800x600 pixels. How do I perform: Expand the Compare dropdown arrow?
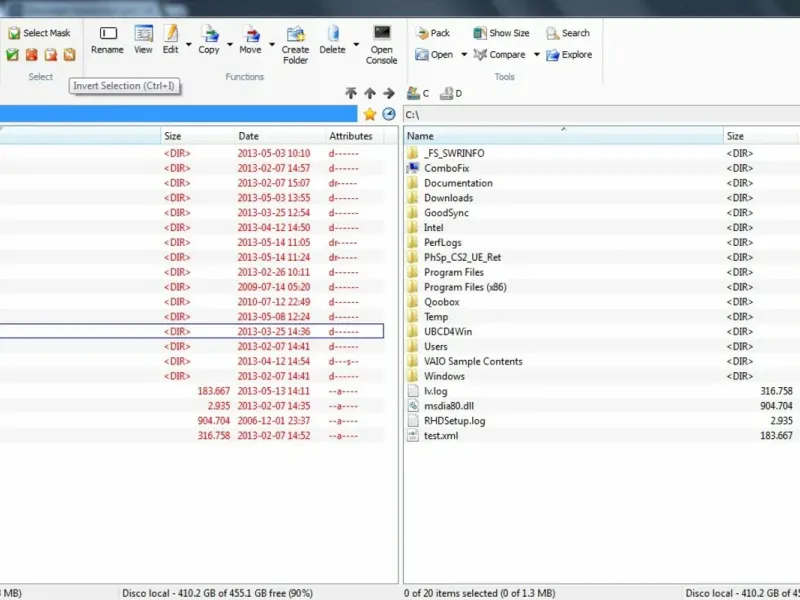536,55
